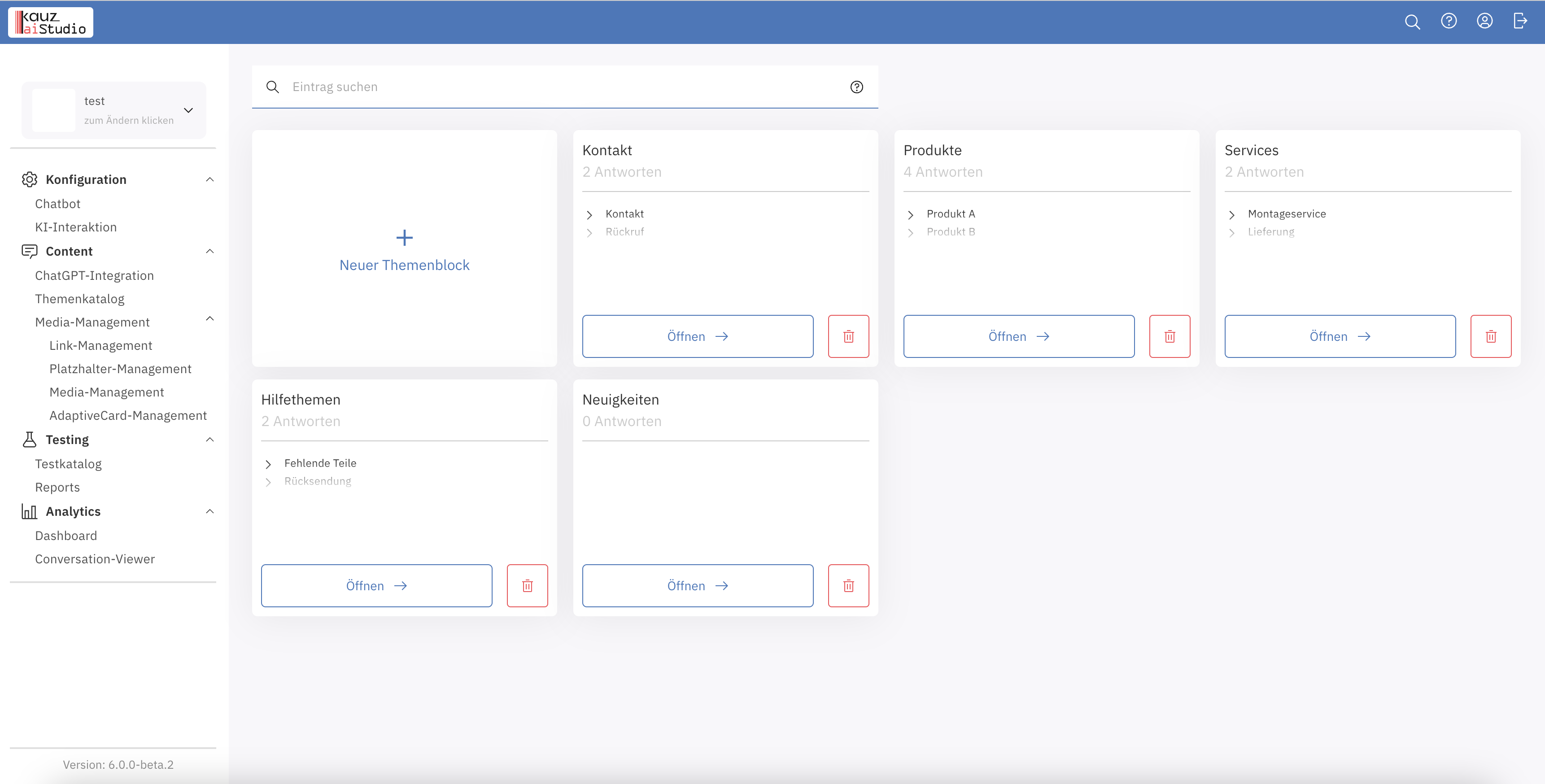Click the Testing flask icon in sidebar
The image size is (1545, 784).
[29, 439]
